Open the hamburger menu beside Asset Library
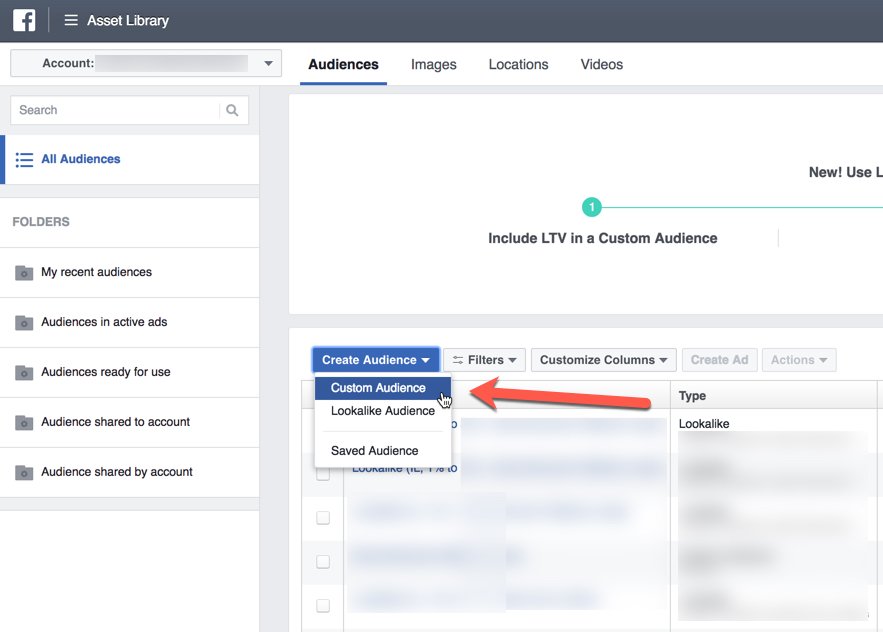The width and height of the screenshot is (883, 632). coord(71,21)
